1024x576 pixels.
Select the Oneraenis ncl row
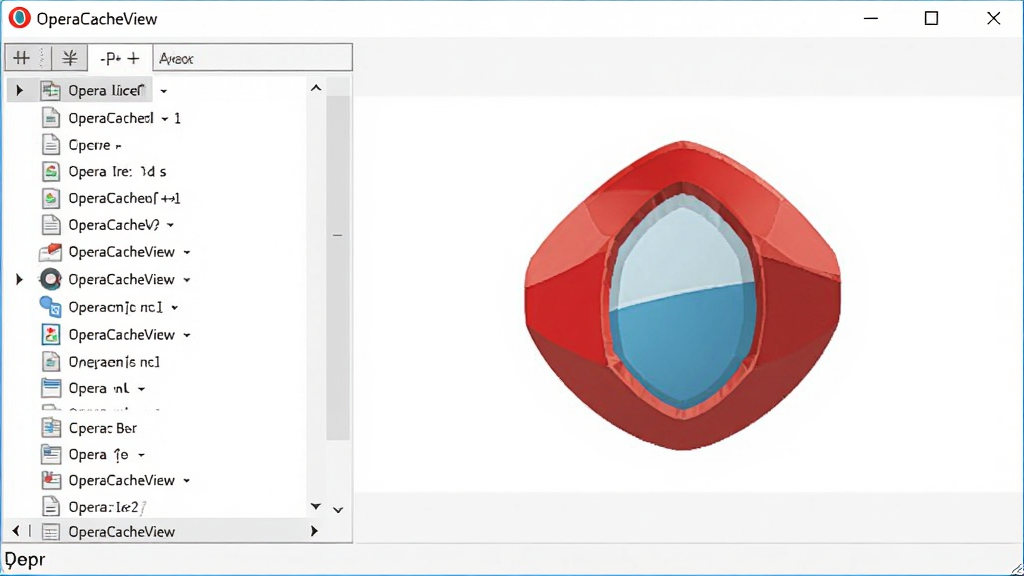tap(114, 361)
